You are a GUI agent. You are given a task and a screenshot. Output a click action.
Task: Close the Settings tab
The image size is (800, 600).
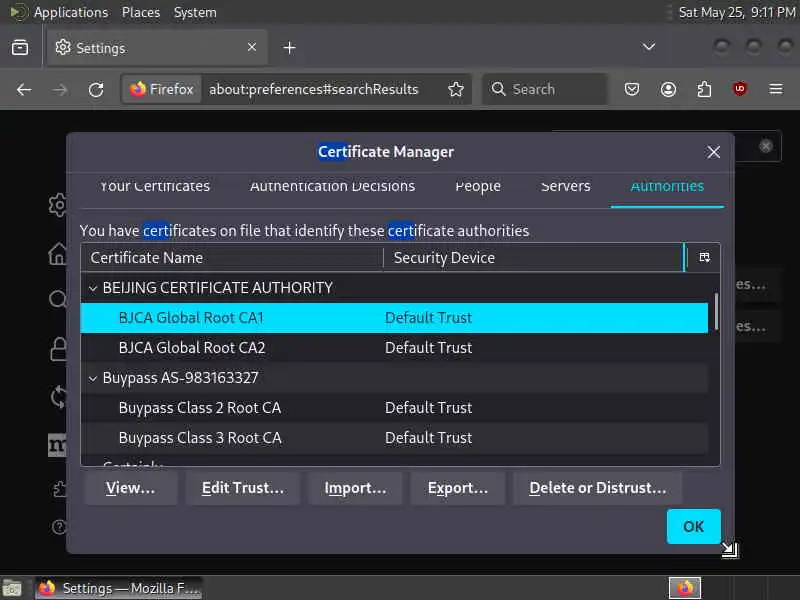252,47
